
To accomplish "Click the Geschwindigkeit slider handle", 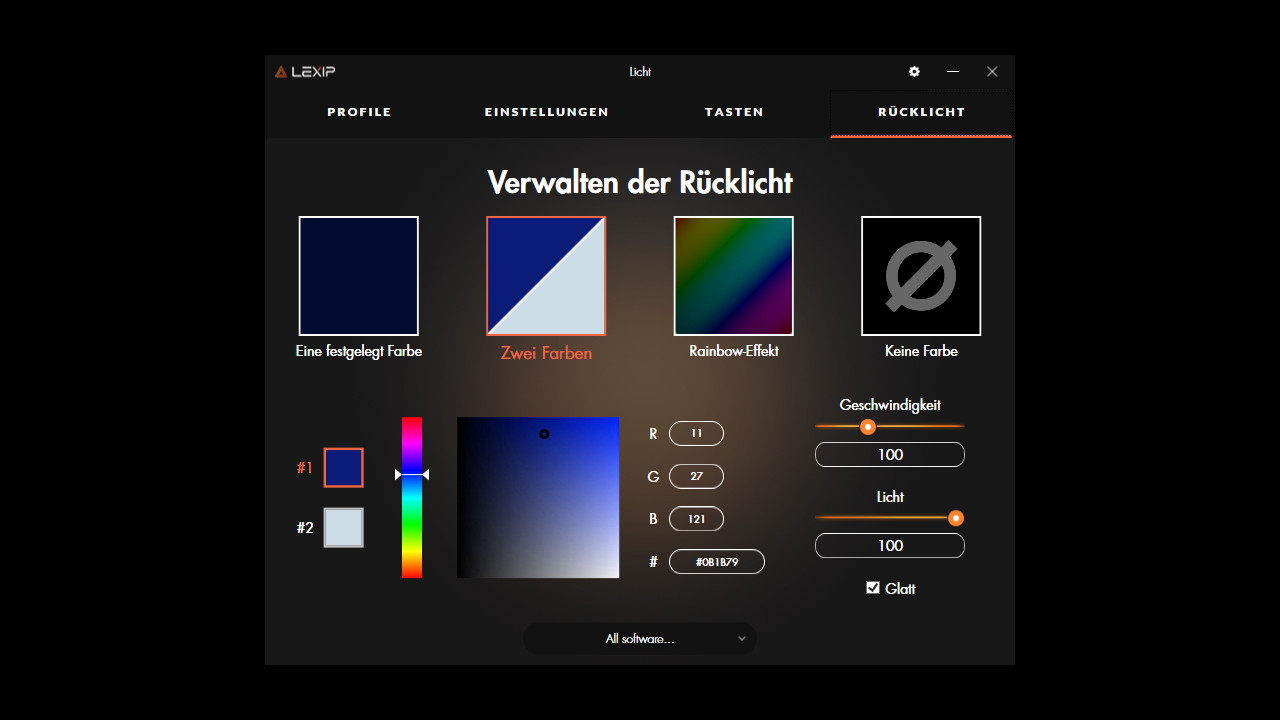I will 868,427.
